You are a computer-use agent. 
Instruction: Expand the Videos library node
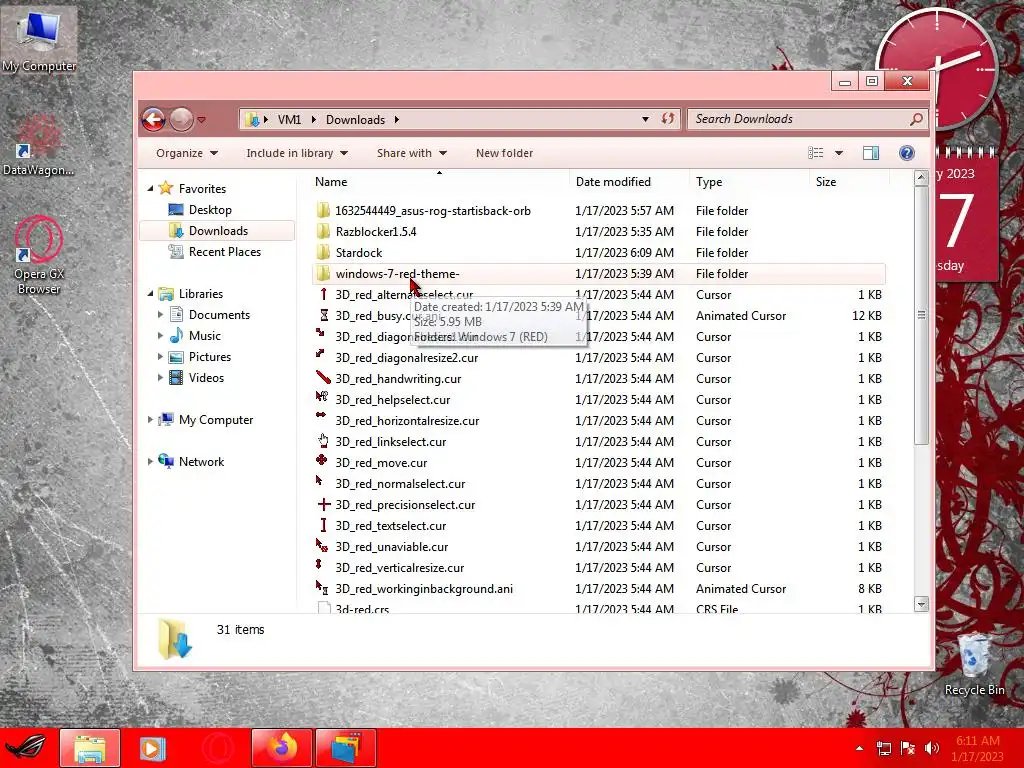click(x=161, y=377)
